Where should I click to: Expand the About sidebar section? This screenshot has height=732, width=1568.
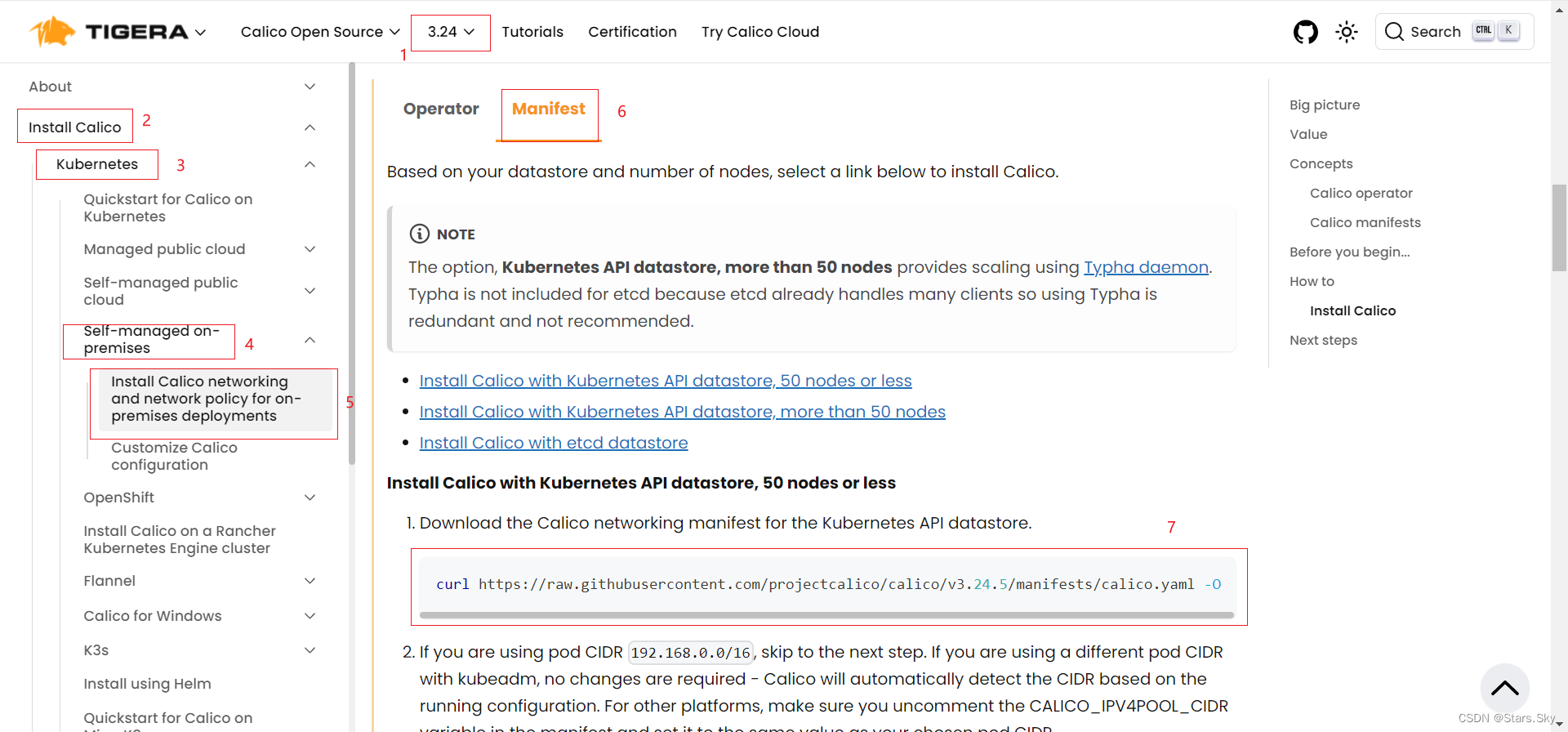click(310, 87)
